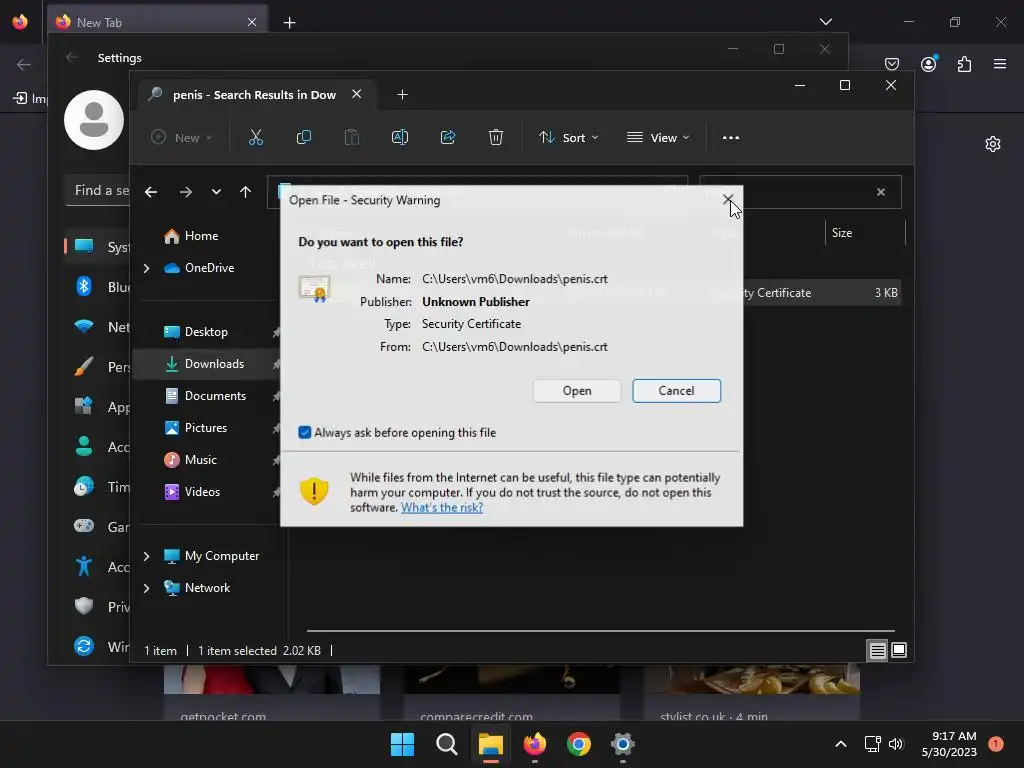Click the Rename icon in Explorer toolbar

click(x=400, y=138)
